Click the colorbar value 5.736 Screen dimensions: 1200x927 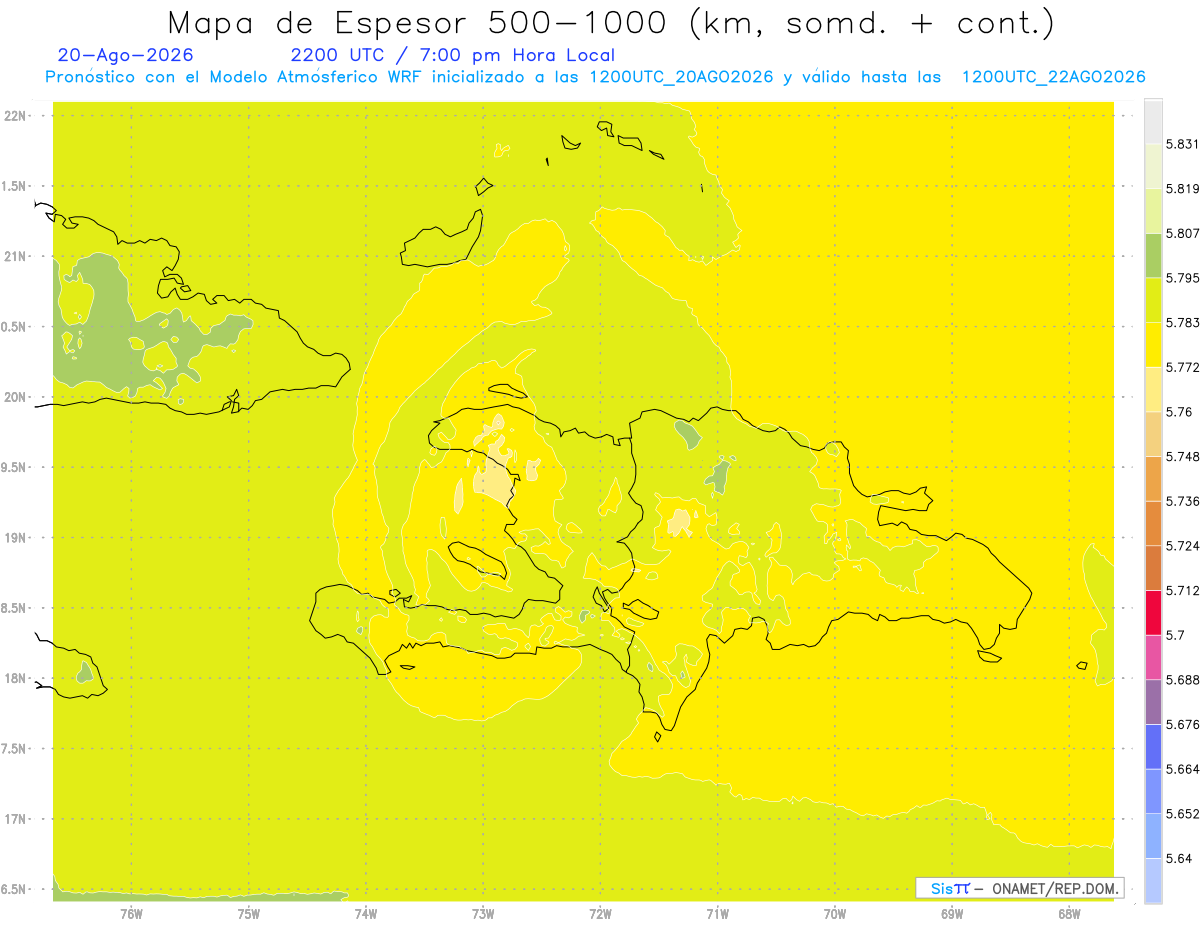1183,501
